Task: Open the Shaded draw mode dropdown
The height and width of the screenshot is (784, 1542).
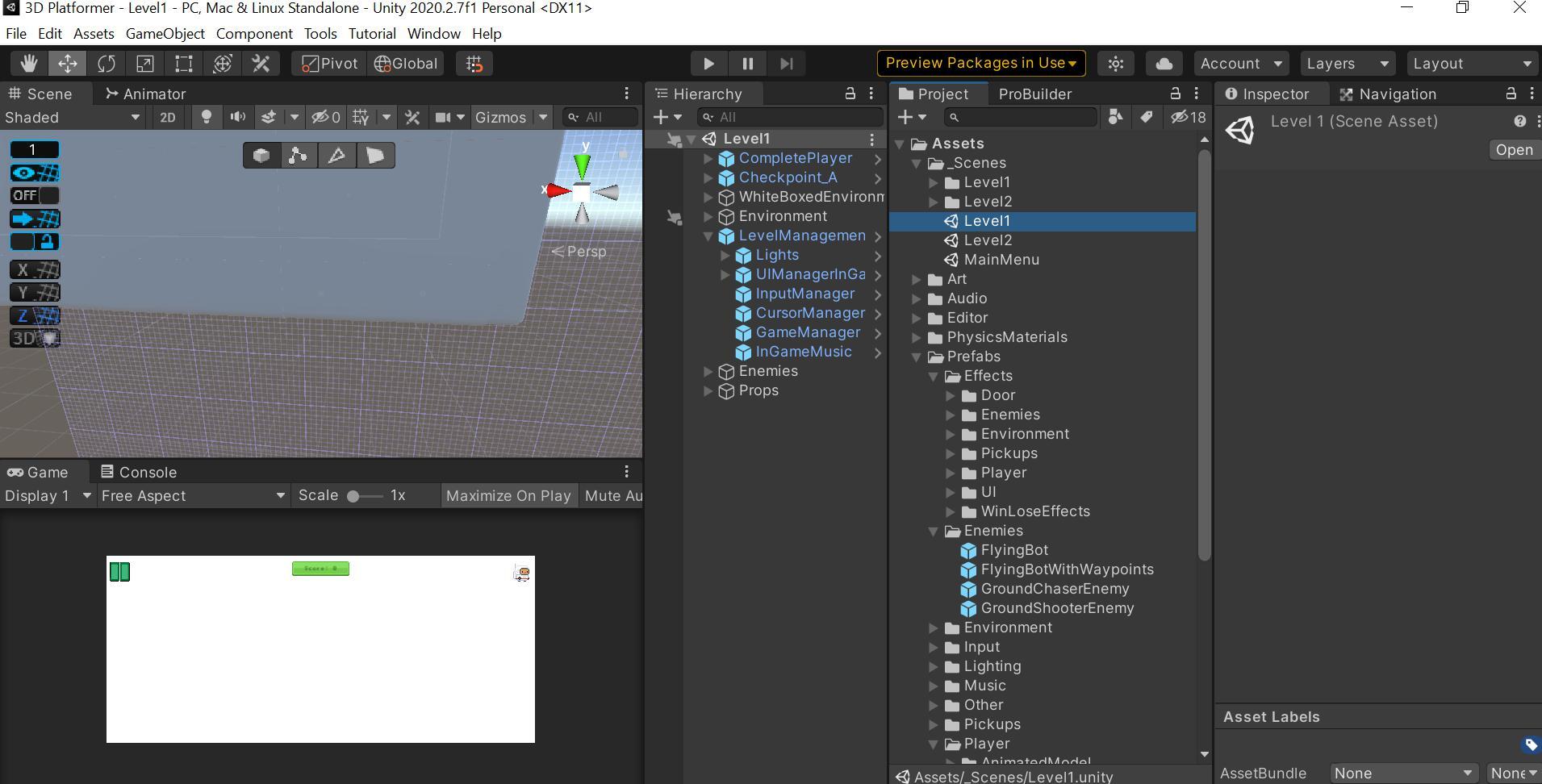Action: point(73,118)
